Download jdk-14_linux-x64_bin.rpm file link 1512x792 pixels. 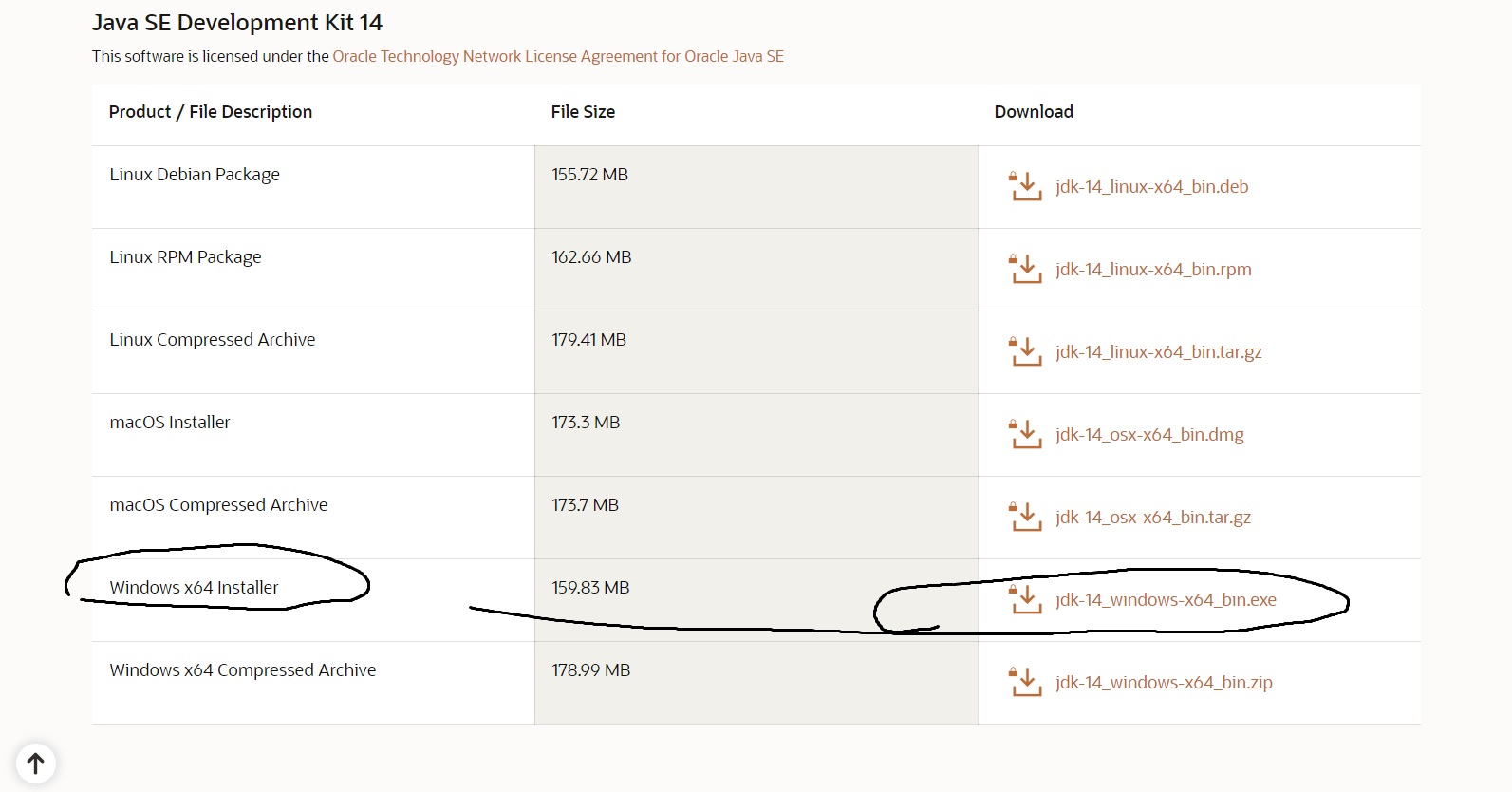coord(1153,270)
